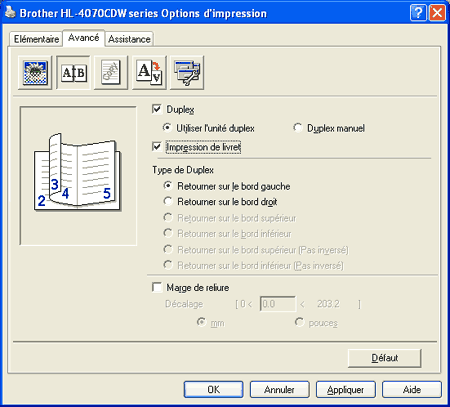Enable Marge de reliure checkbox
This screenshot has width=450, height=407.
(x=157, y=287)
